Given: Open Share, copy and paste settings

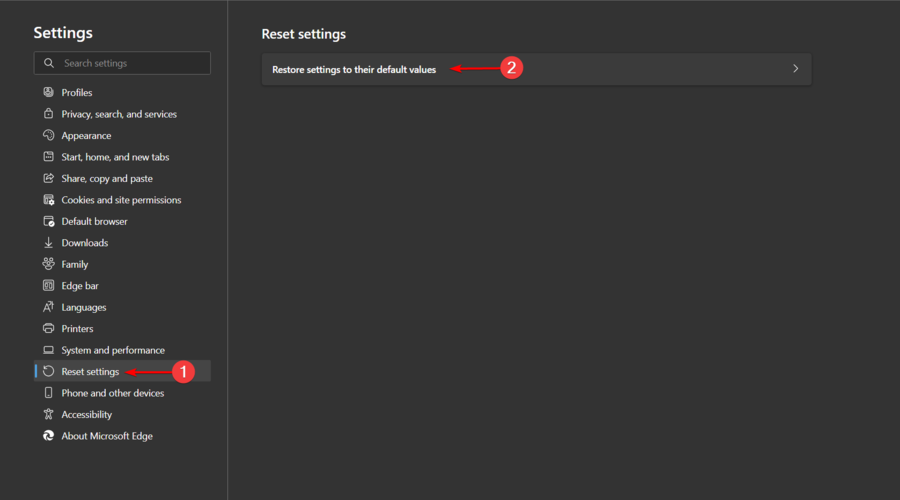Looking at the screenshot, I should click(107, 179).
